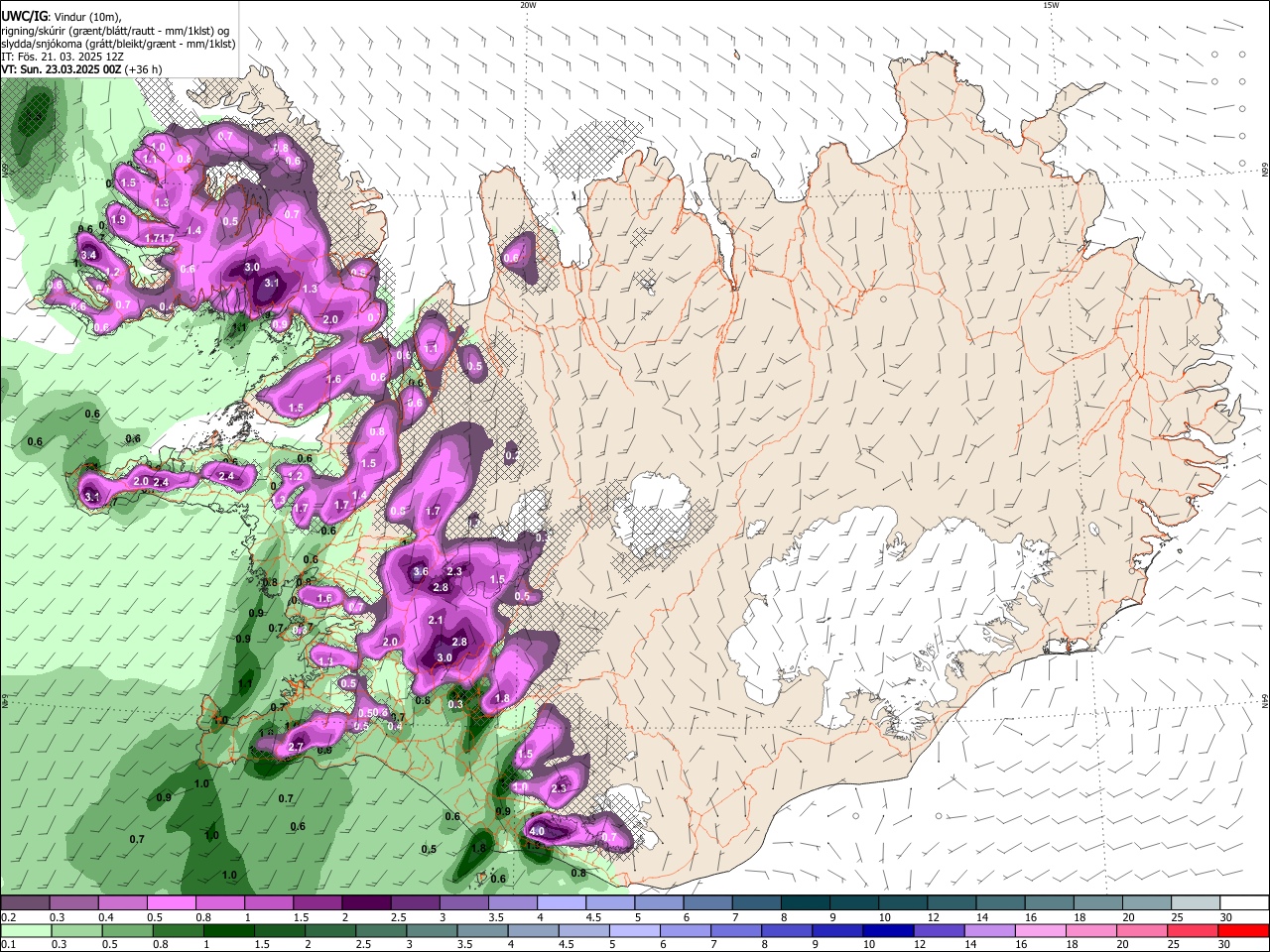1270x952 pixels.
Task: Select lower legend pale green swatch between 0.1 and 0.3
Action: point(26,930)
